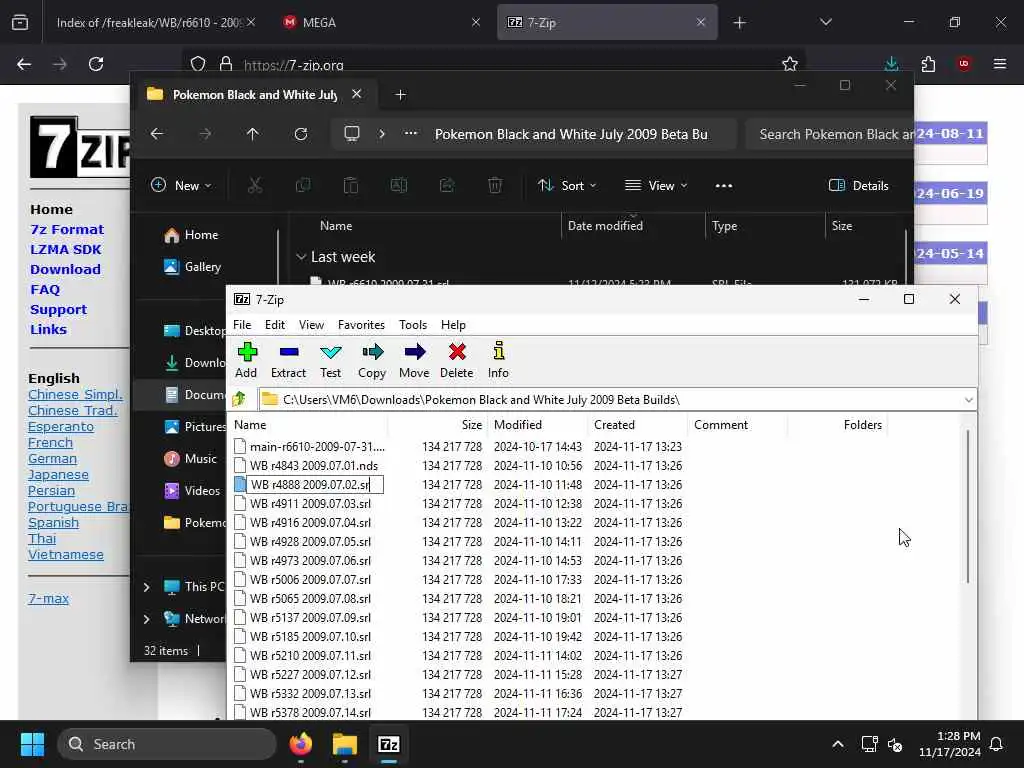This screenshot has width=1024, height=768.
Task: Click the Comment column header in 7-Zip
Action: pyautogui.click(x=737, y=424)
